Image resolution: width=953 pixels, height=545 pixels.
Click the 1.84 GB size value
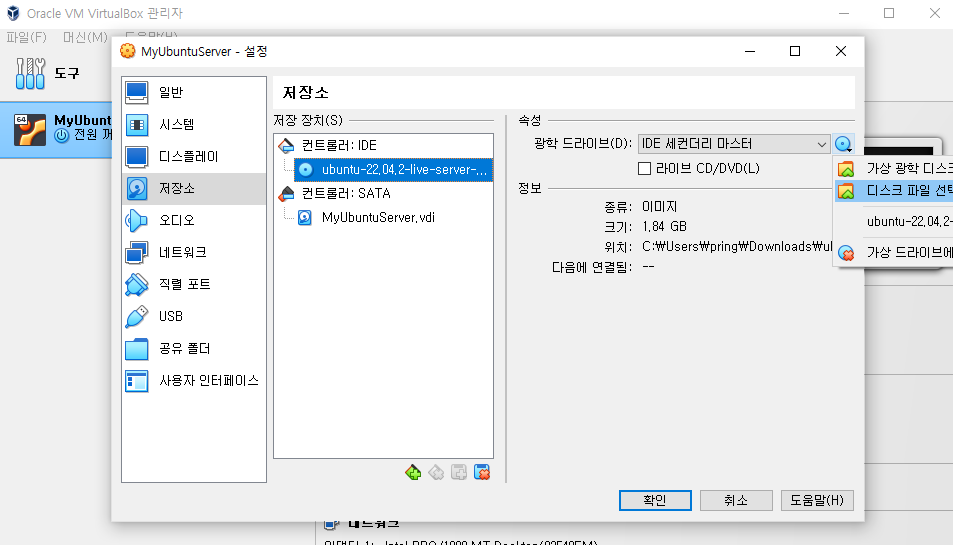[664, 227]
